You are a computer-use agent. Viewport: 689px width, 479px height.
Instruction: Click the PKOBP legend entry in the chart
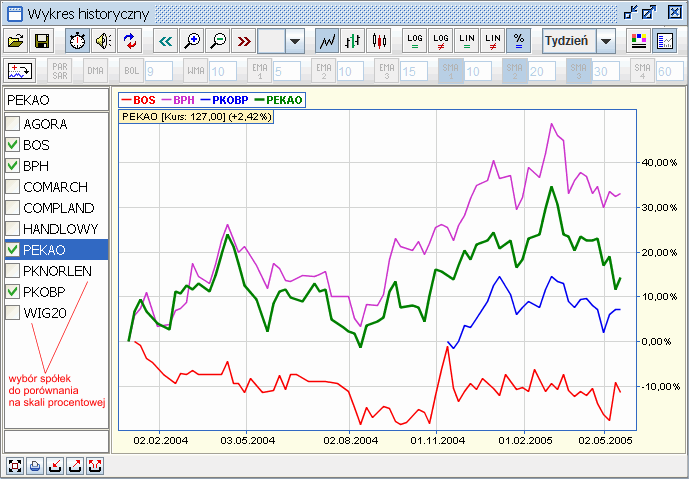[x=225, y=100]
